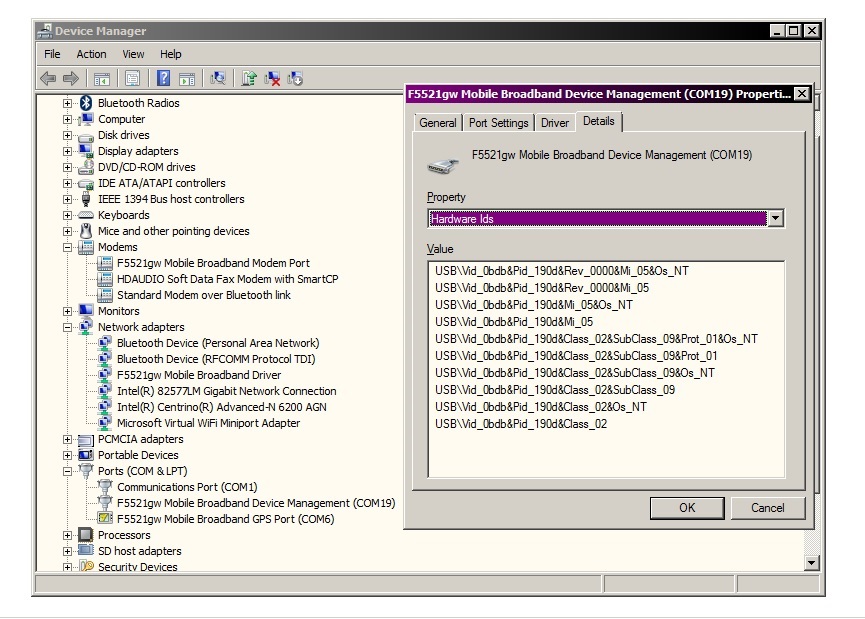
Task: Click the device tree scroll down arrow
Action: (812, 563)
